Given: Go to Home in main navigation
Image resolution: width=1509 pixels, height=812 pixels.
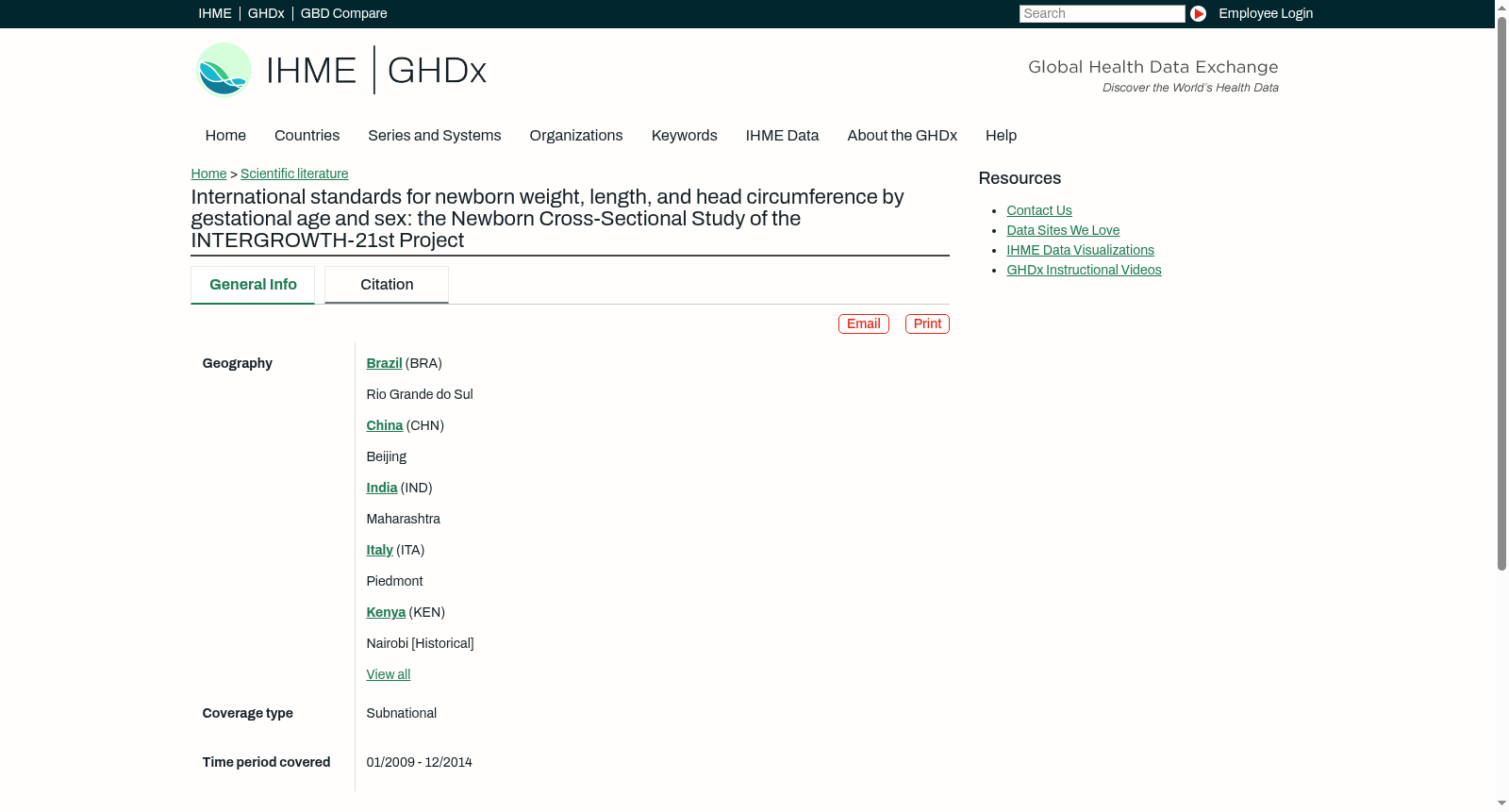Looking at the screenshot, I should (225, 136).
